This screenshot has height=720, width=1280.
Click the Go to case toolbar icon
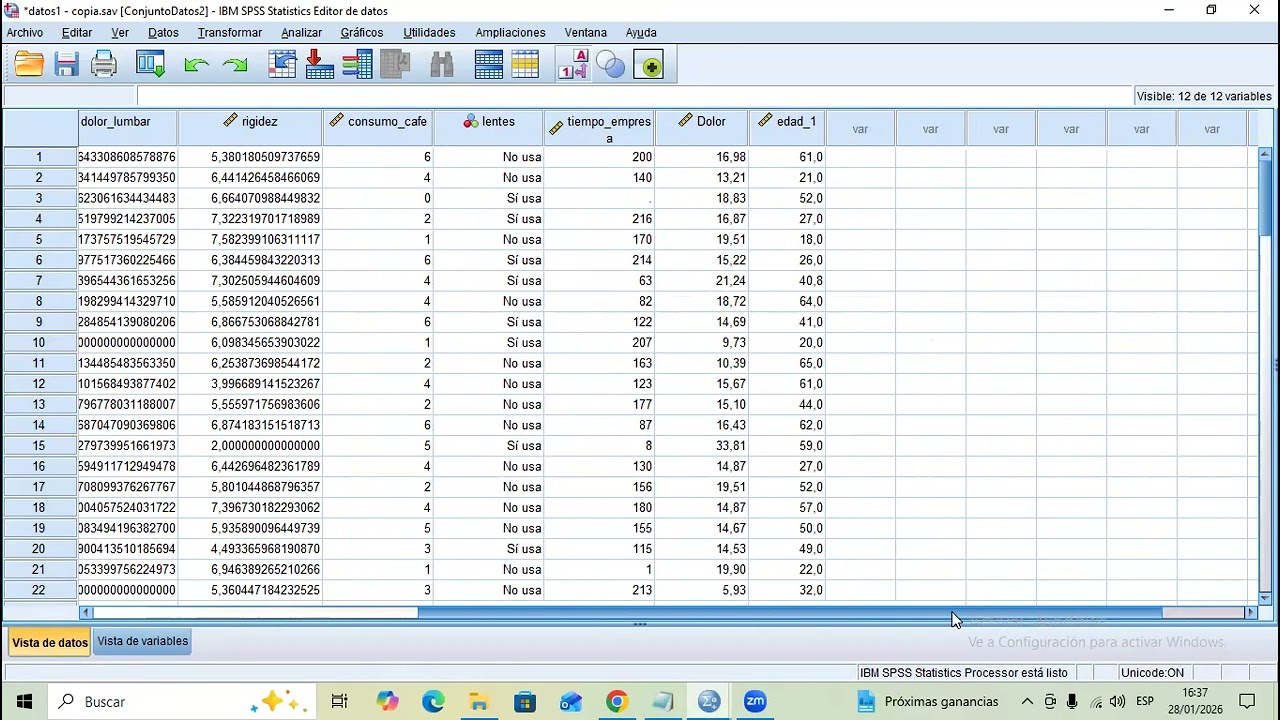click(283, 65)
